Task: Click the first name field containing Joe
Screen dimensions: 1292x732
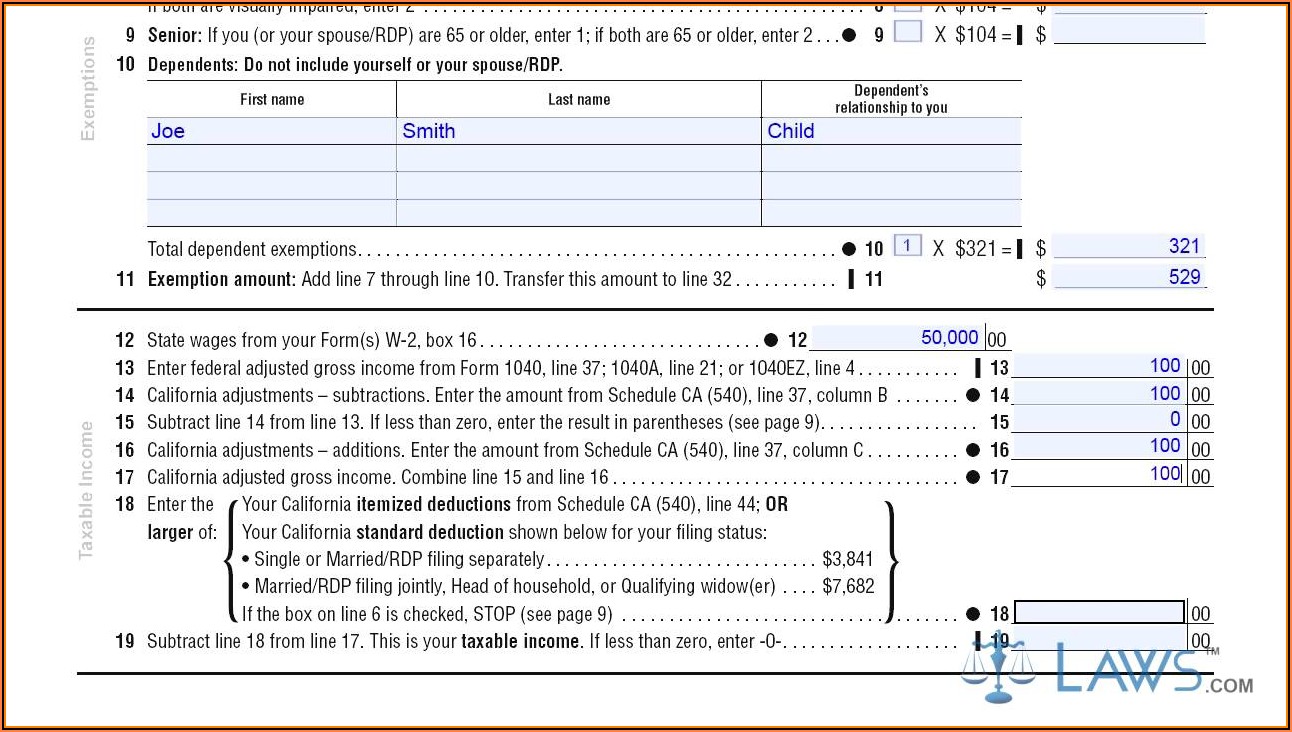Action: coord(271,131)
